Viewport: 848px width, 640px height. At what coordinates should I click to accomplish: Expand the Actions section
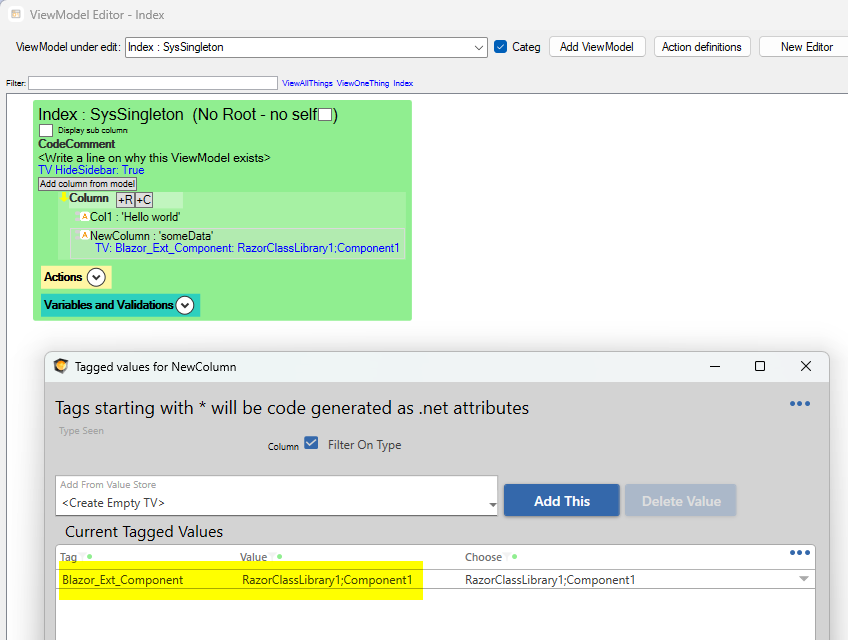[96, 278]
